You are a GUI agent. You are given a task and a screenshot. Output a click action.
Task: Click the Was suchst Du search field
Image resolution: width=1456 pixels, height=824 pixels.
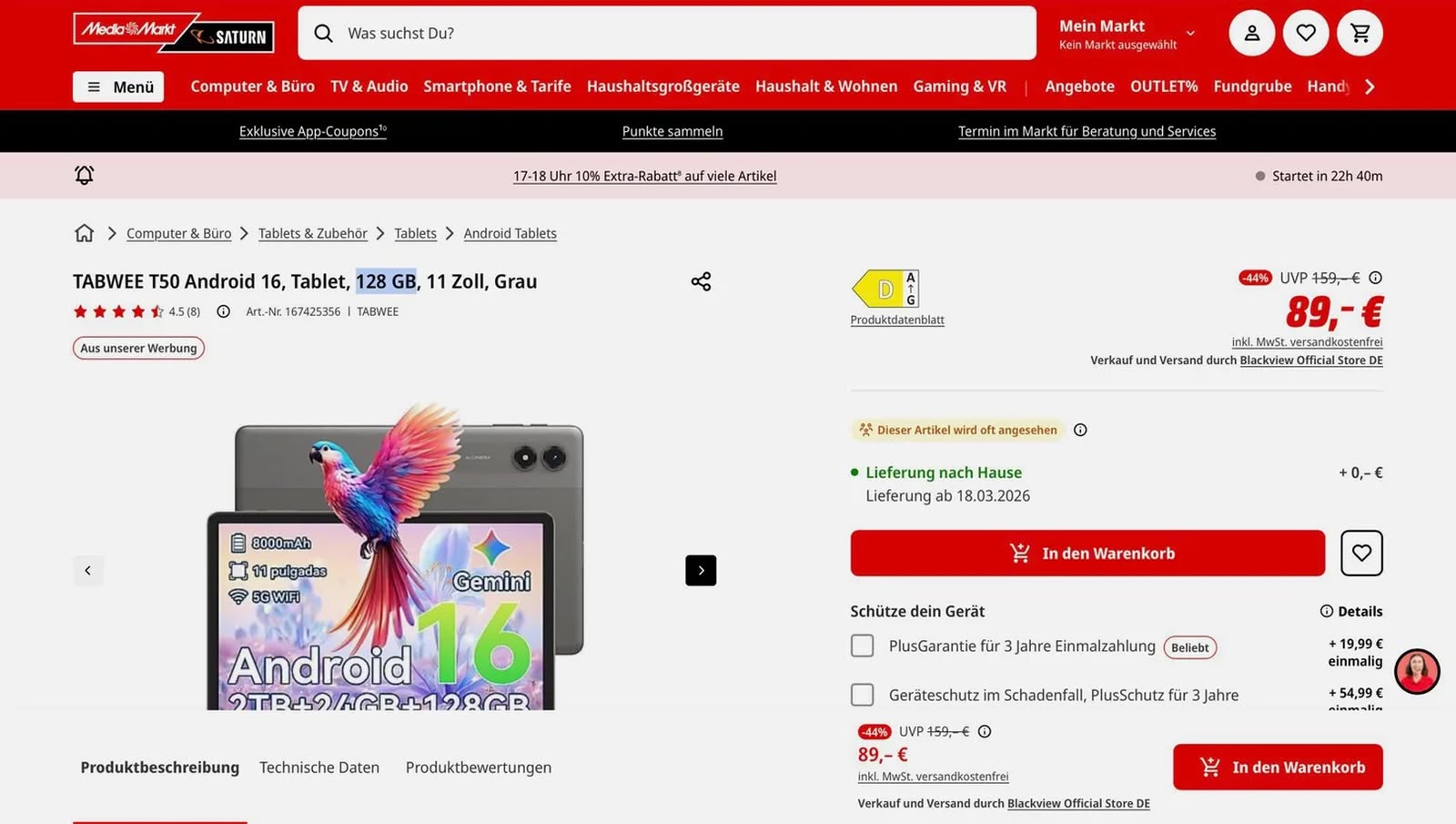click(x=673, y=34)
